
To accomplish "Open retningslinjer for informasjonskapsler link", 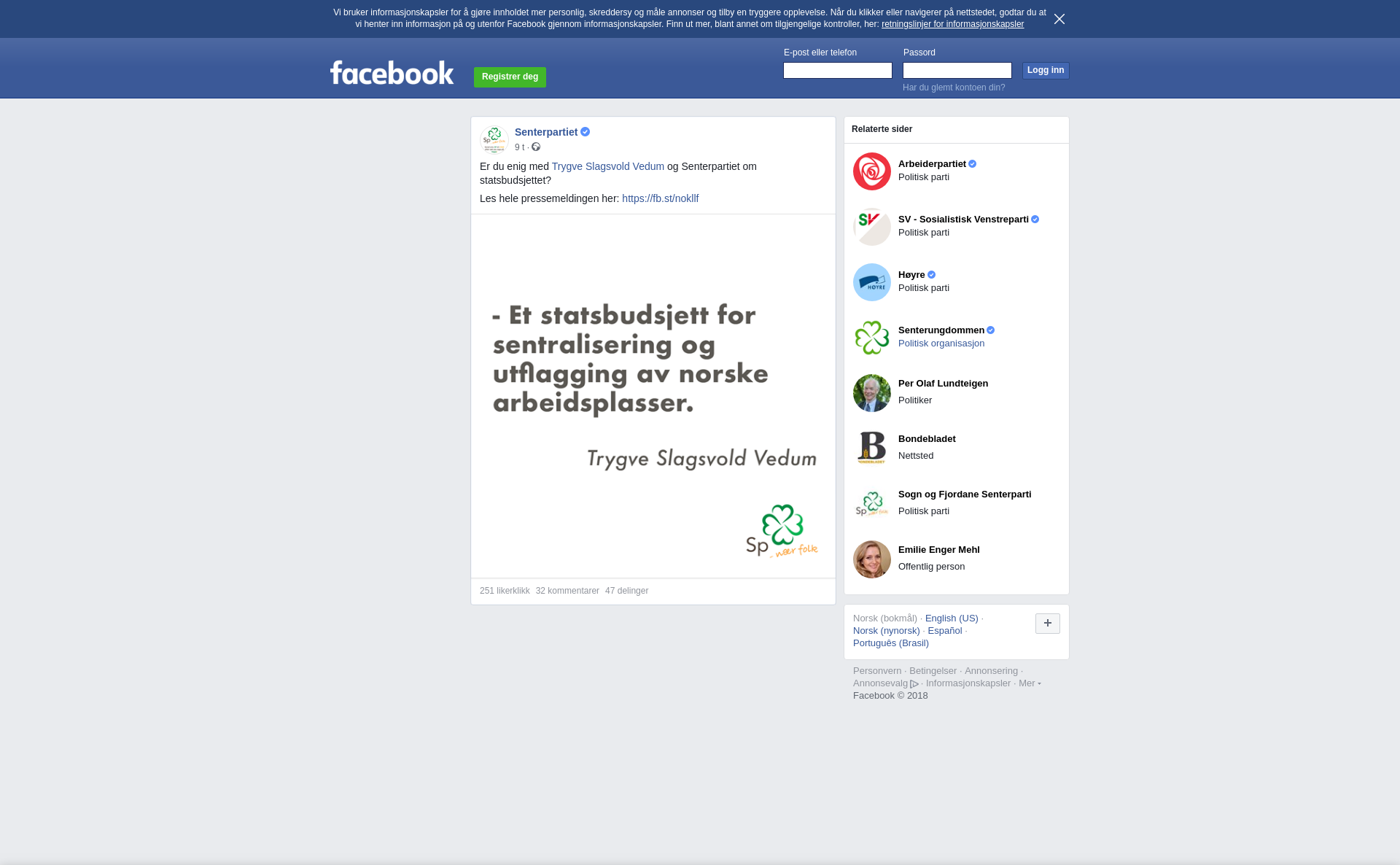I will coord(952,24).
